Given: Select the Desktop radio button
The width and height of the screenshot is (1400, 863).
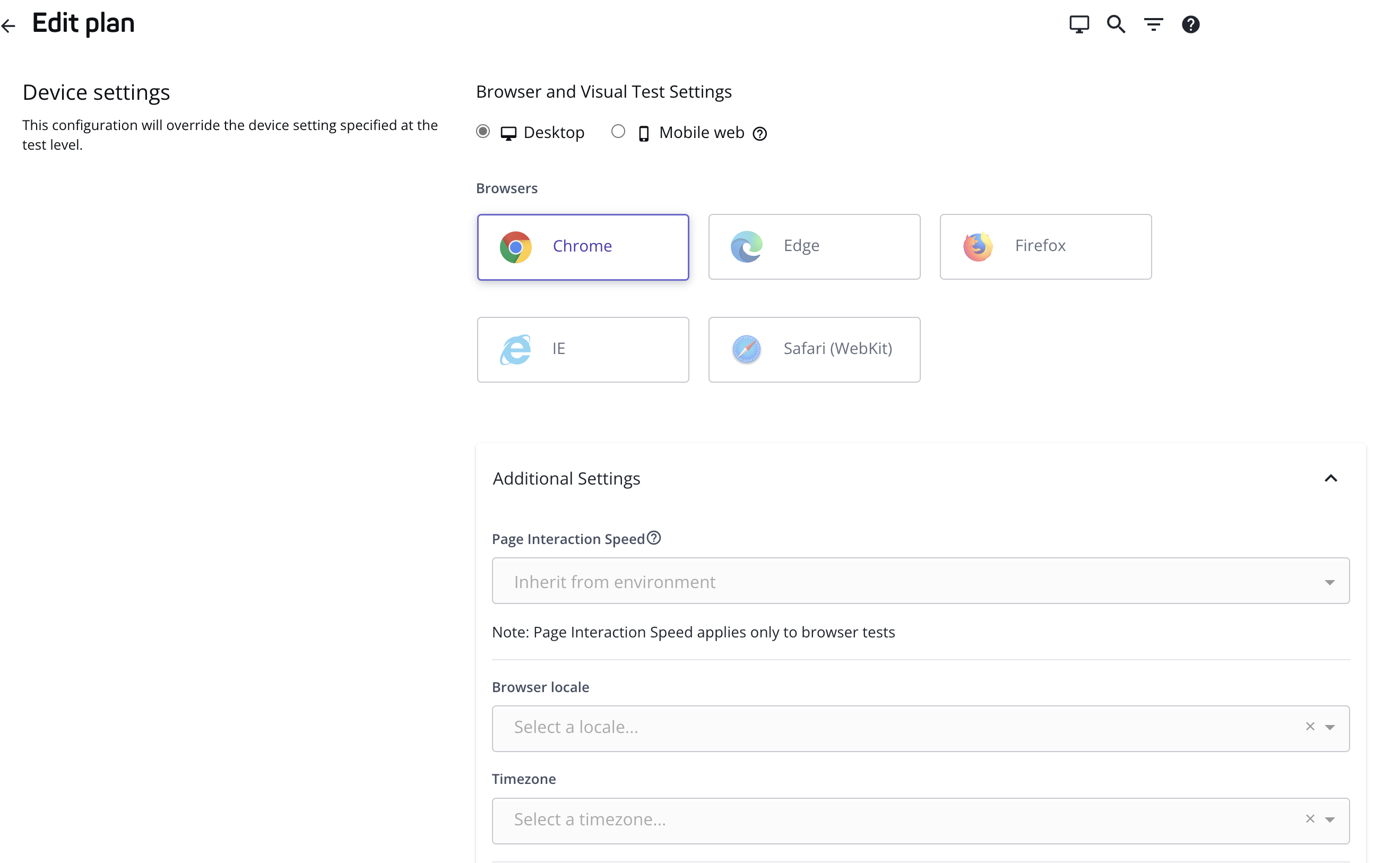Looking at the screenshot, I should point(483,132).
